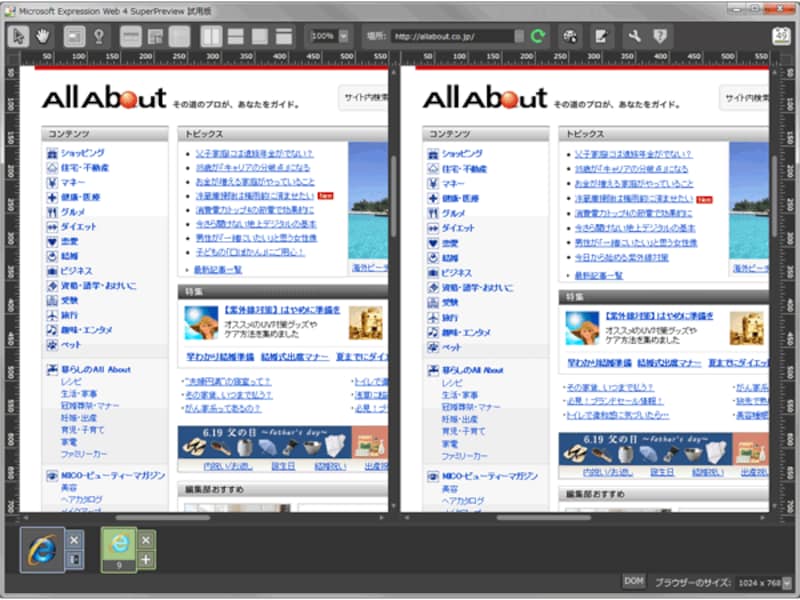Open the zoom percentage dropdown
This screenshot has height=600, width=800.
[x=344, y=35]
